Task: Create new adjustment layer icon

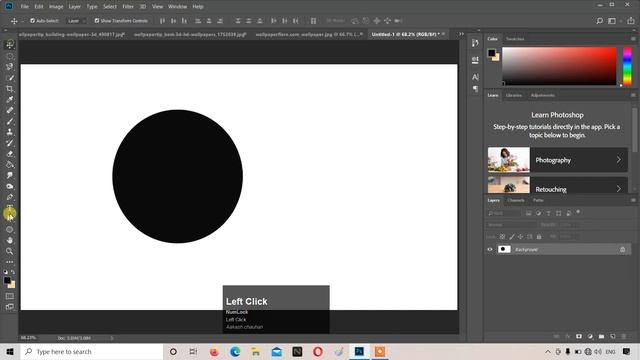Action: click(590, 336)
